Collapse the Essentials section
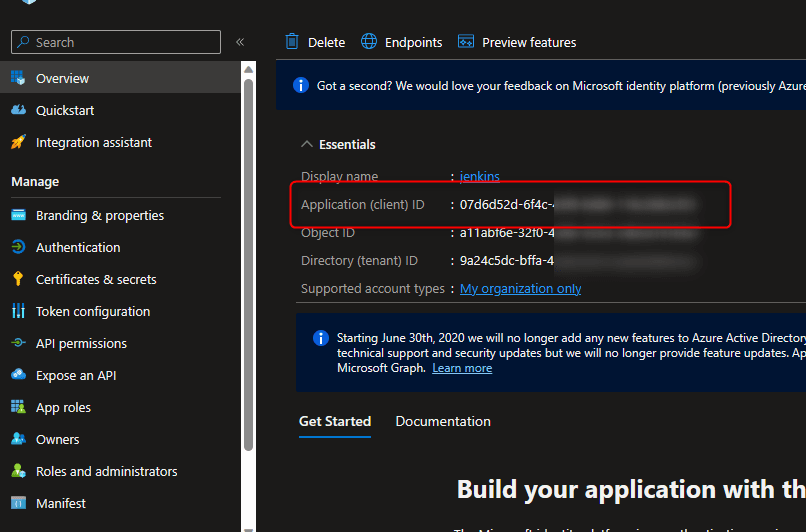This screenshot has height=532, width=806. [x=307, y=144]
